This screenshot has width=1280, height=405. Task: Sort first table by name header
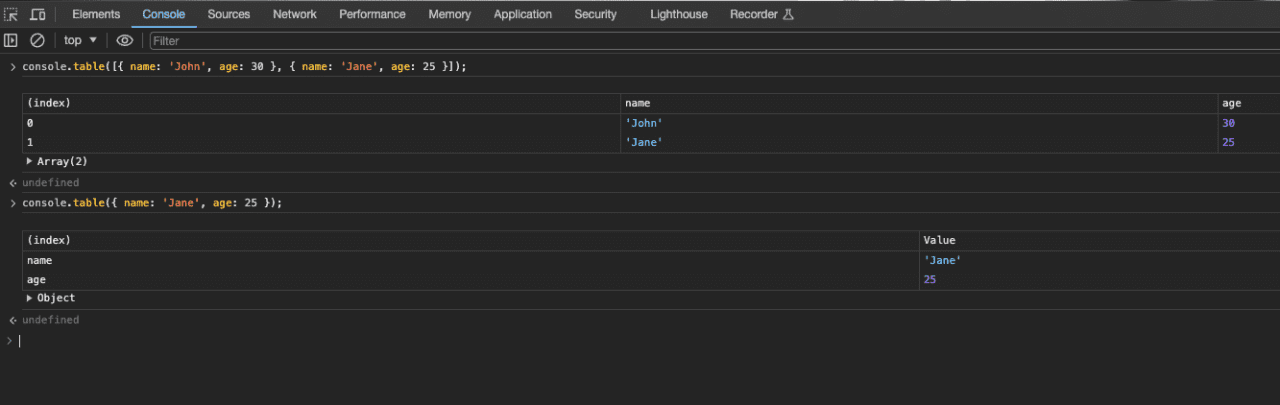[919, 103]
